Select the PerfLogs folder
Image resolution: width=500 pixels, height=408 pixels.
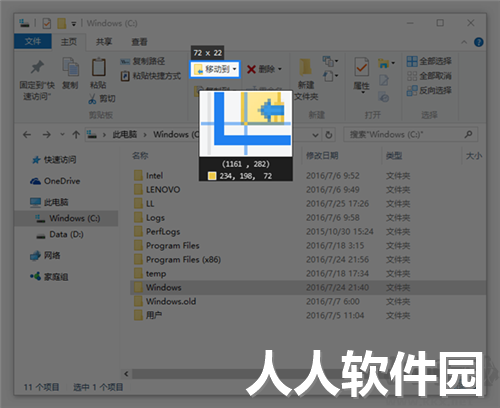(163, 232)
